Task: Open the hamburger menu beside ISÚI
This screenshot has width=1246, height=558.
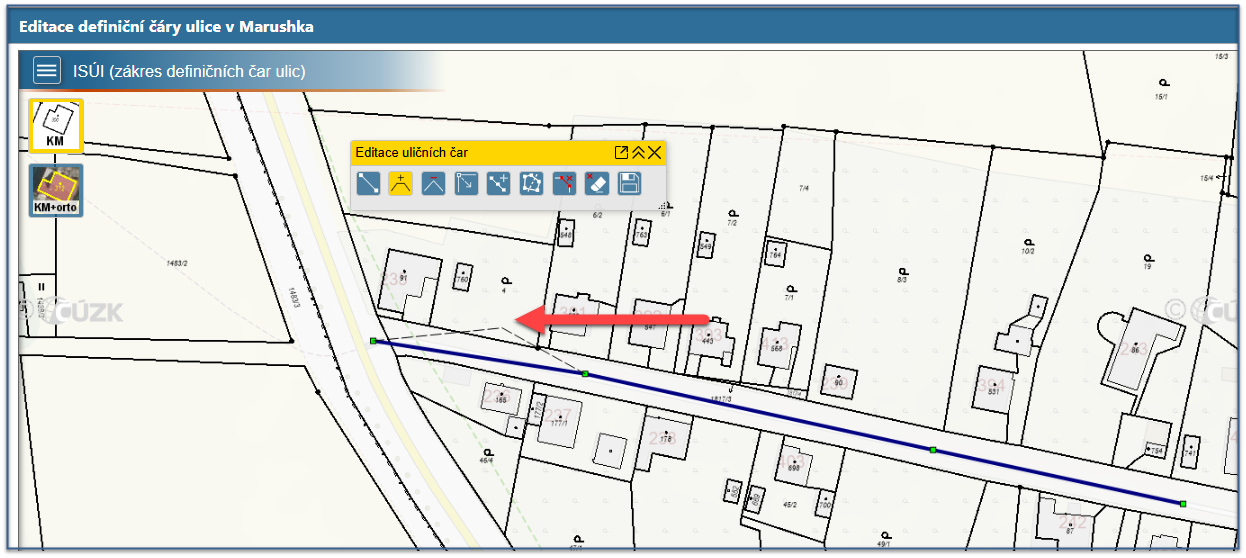Action: pyautogui.click(x=46, y=71)
